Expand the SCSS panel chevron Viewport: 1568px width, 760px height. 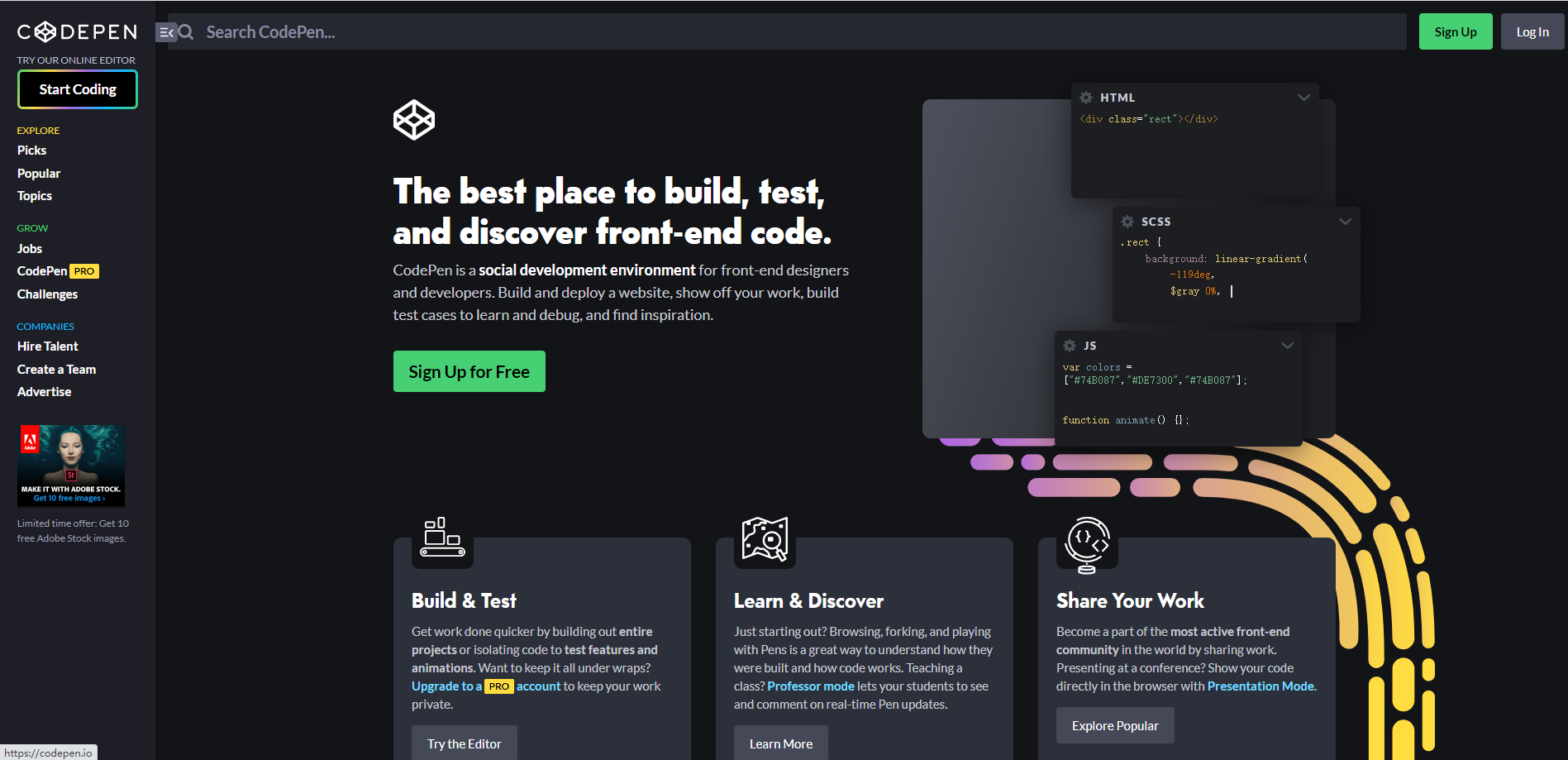pos(1345,222)
